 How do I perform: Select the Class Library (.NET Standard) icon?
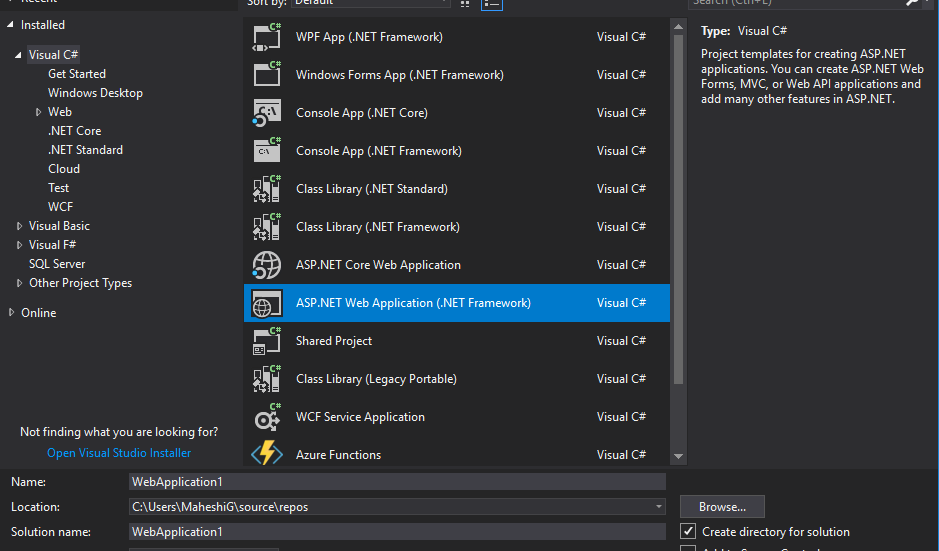click(x=267, y=189)
